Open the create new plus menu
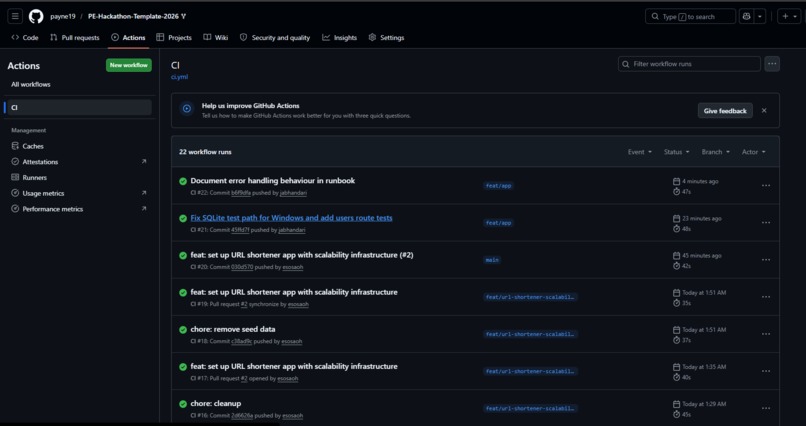The image size is (806, 426). (x=789, y=16)
